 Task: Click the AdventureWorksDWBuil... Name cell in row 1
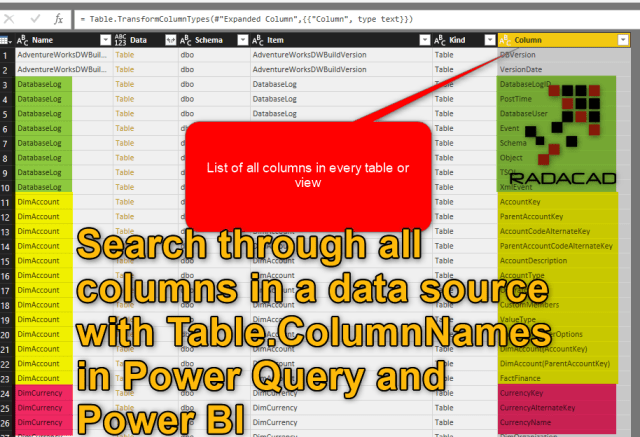pyautogui.click(x=64, y=55)
